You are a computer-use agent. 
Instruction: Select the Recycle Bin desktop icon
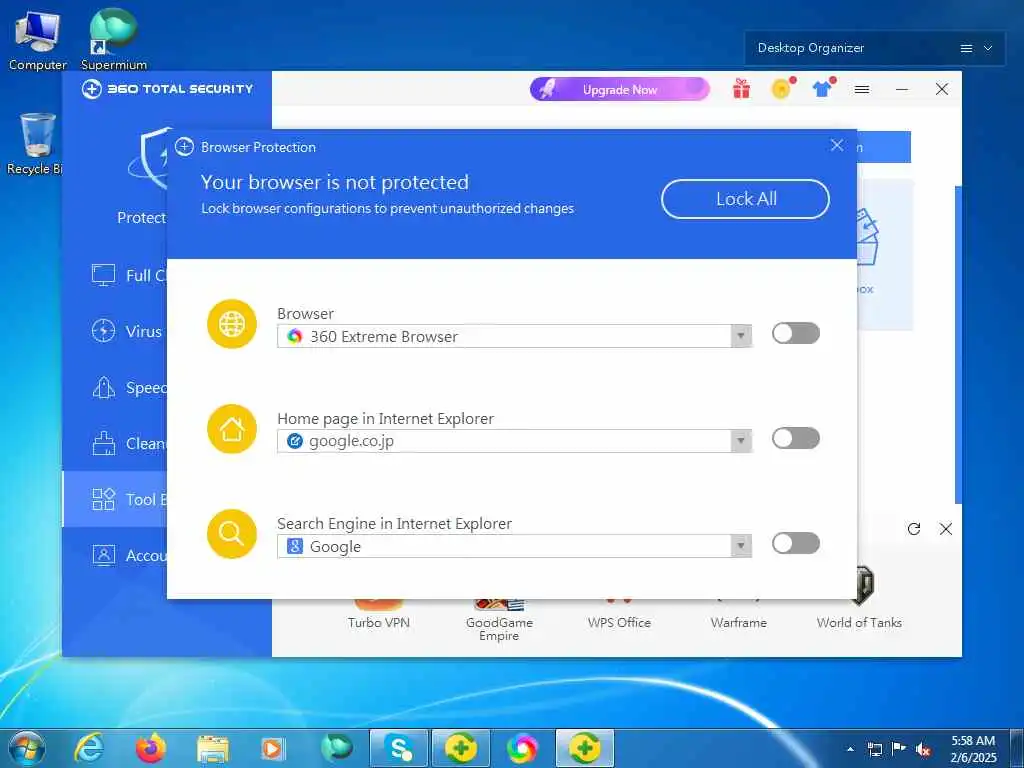point(34,144)
